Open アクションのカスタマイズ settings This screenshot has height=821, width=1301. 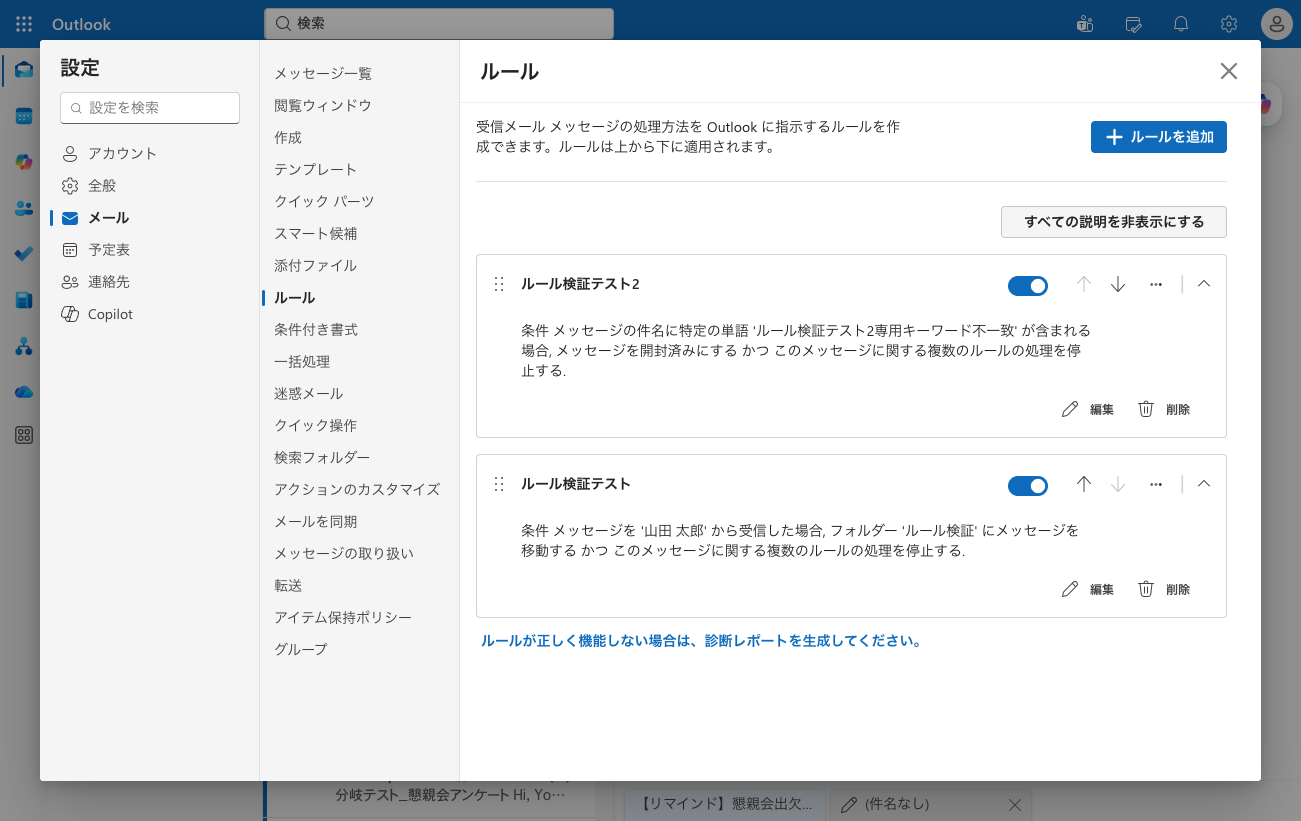[x=358, y=490]
